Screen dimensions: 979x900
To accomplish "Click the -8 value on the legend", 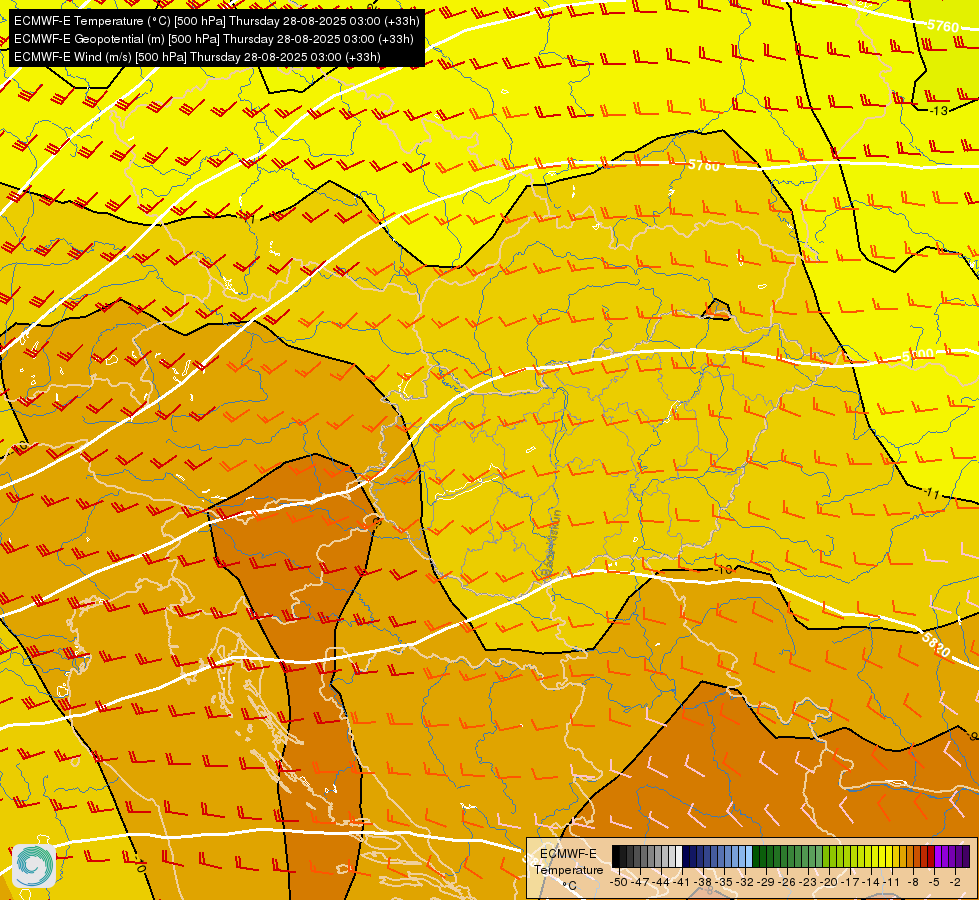I will [x=914, y=882].
